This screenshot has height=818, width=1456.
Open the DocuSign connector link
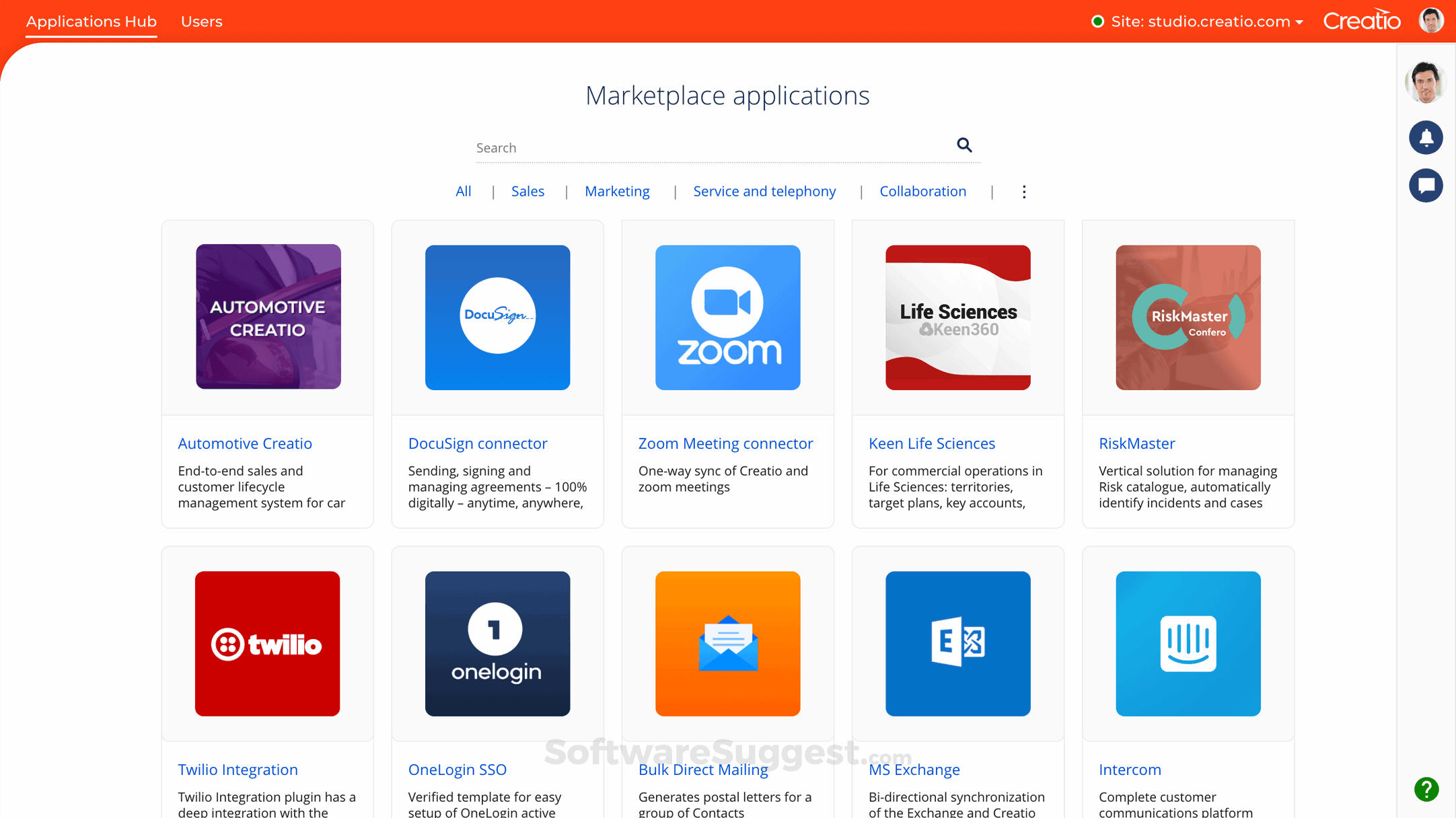[478, 443]
